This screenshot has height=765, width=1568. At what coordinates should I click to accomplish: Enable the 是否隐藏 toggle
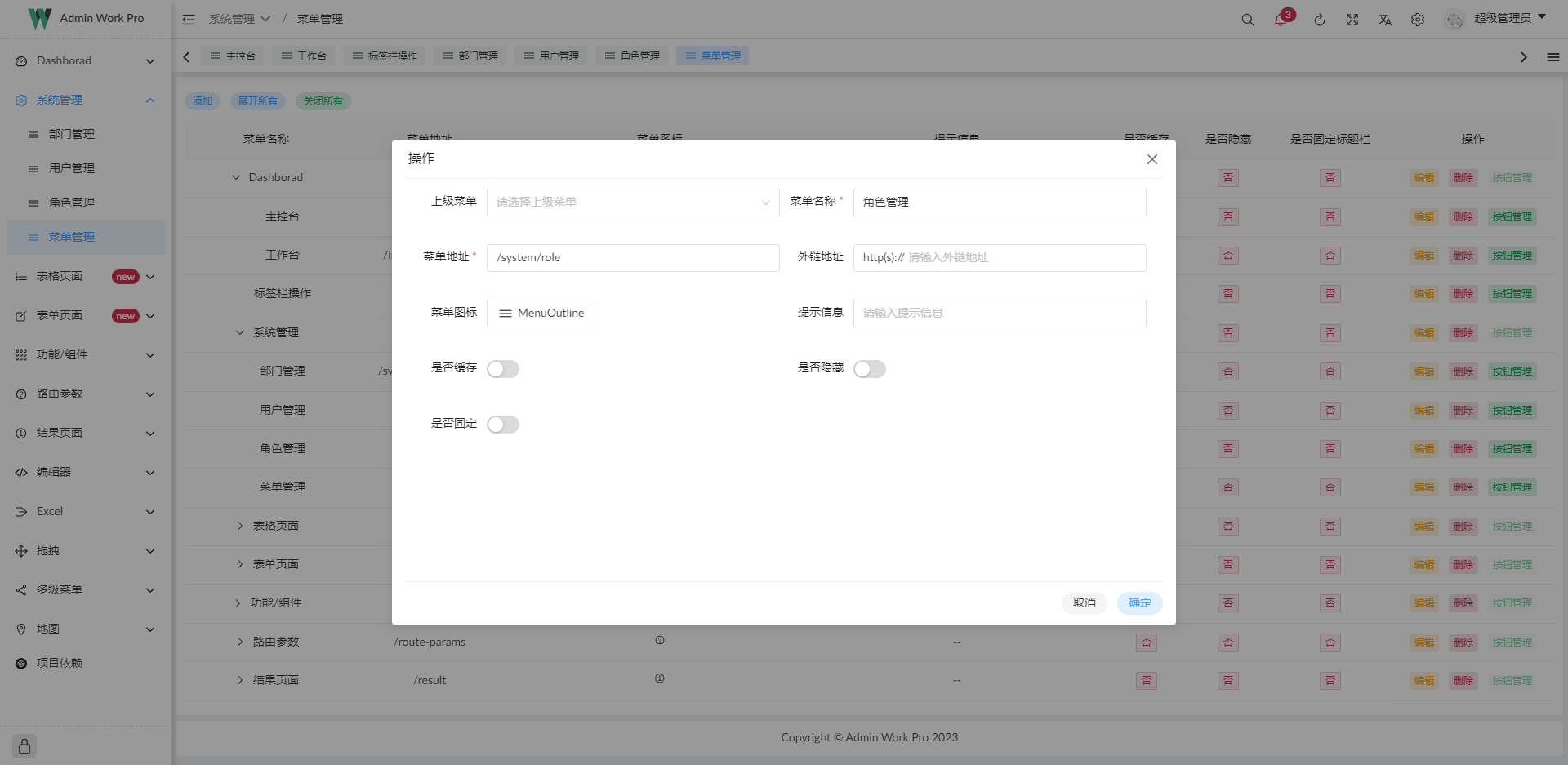pyautogui.click(x=869, y=368)
